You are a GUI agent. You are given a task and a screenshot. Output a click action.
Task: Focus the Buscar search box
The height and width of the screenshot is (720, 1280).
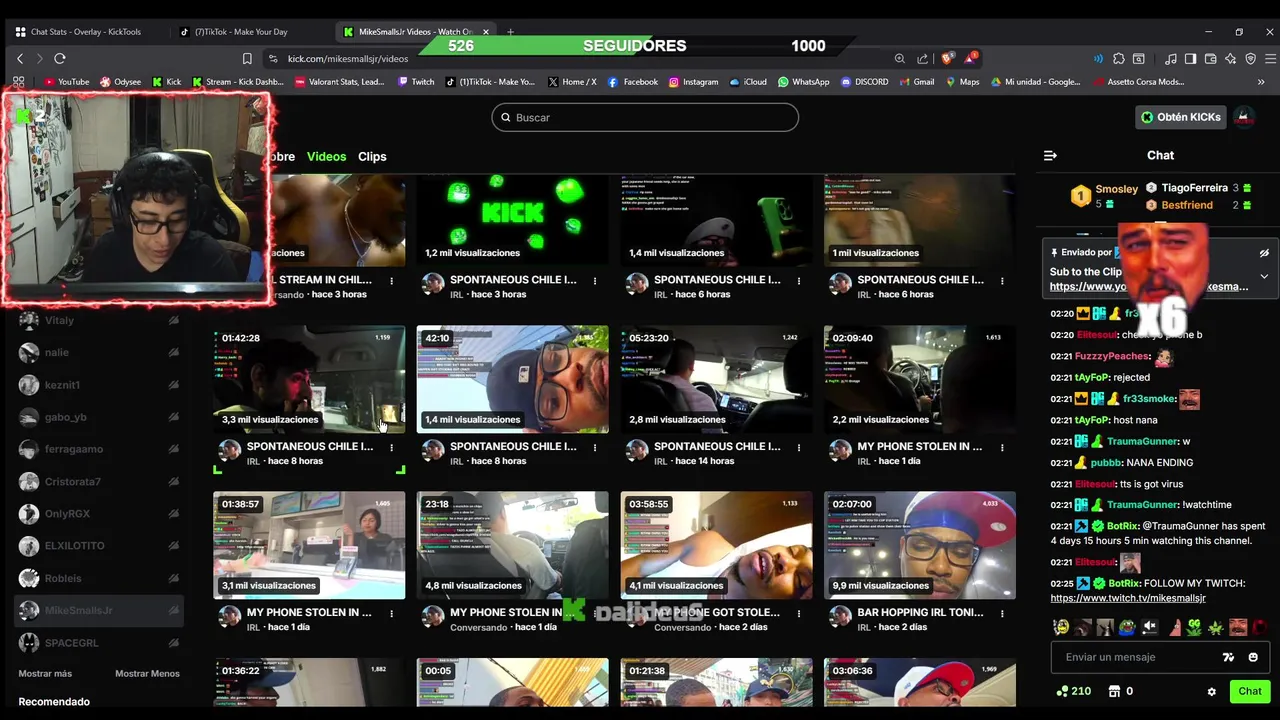coord(645,117)
